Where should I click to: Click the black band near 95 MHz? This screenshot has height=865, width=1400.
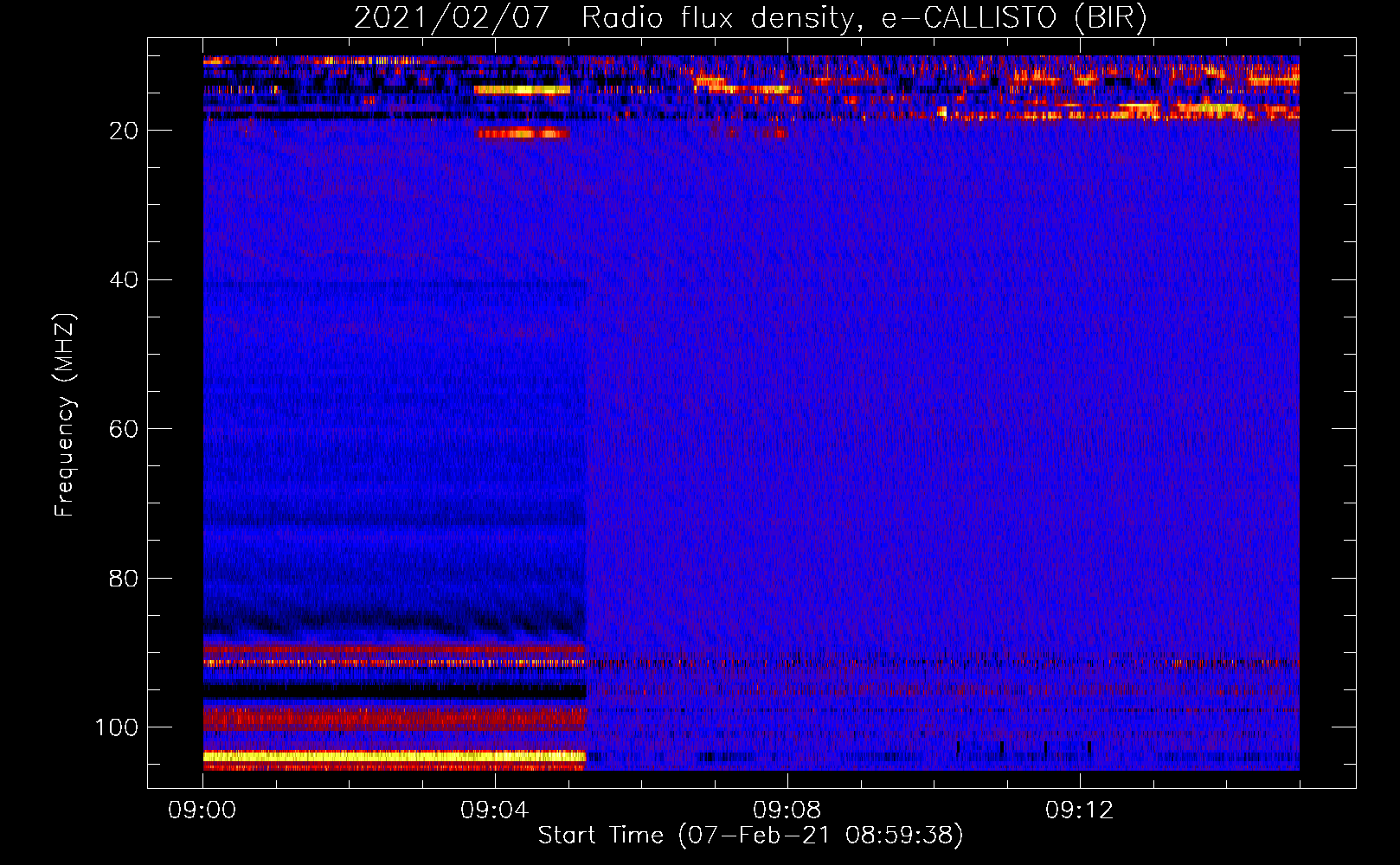click(395, 691)
